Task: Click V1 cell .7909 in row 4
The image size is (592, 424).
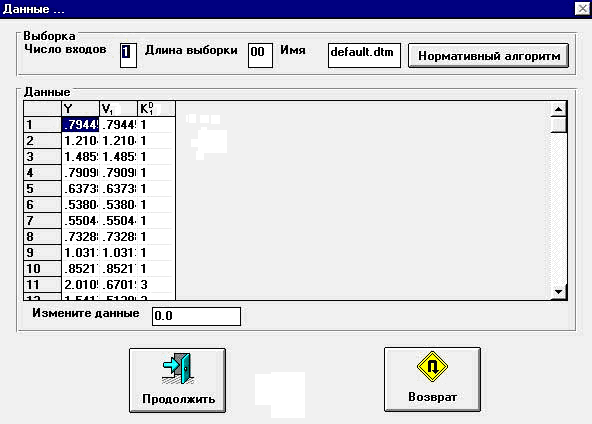Action: [x=119, y=173]
